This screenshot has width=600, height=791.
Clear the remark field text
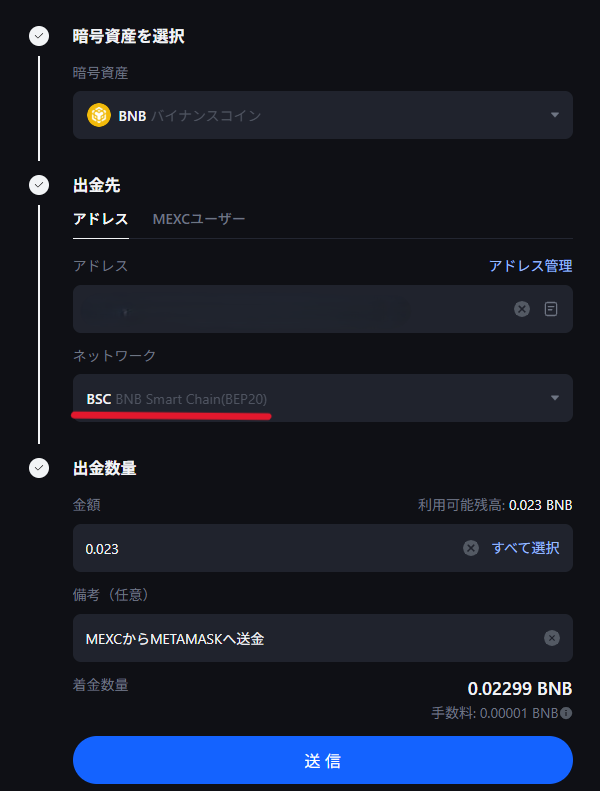[551, 638]
